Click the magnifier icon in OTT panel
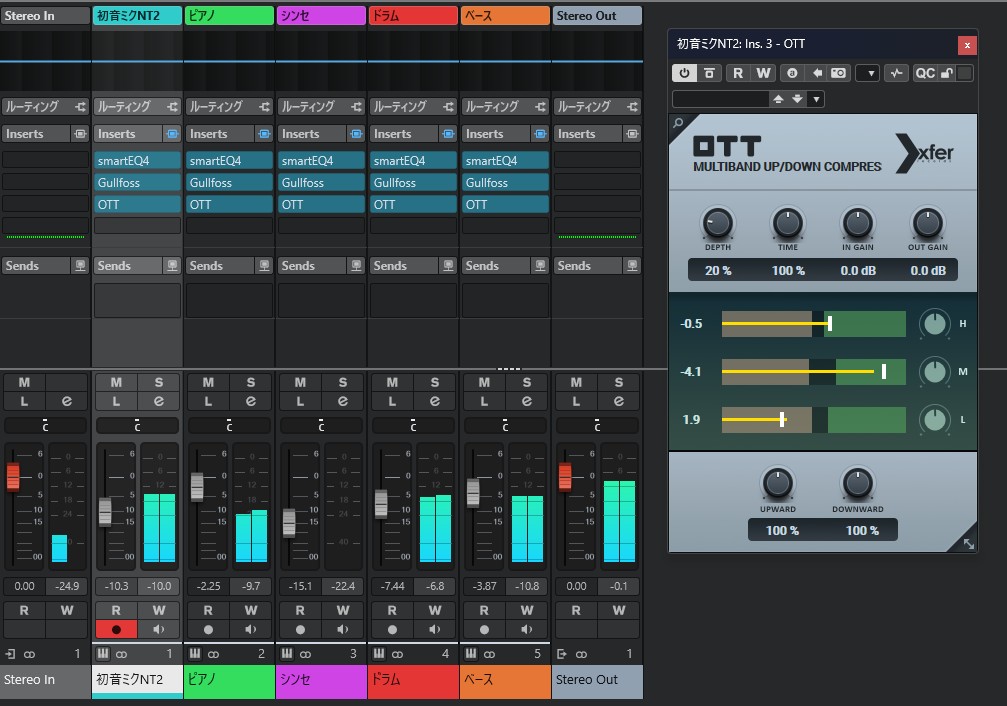Viewport: 1007px width, 706px height. tap(679, 124)
